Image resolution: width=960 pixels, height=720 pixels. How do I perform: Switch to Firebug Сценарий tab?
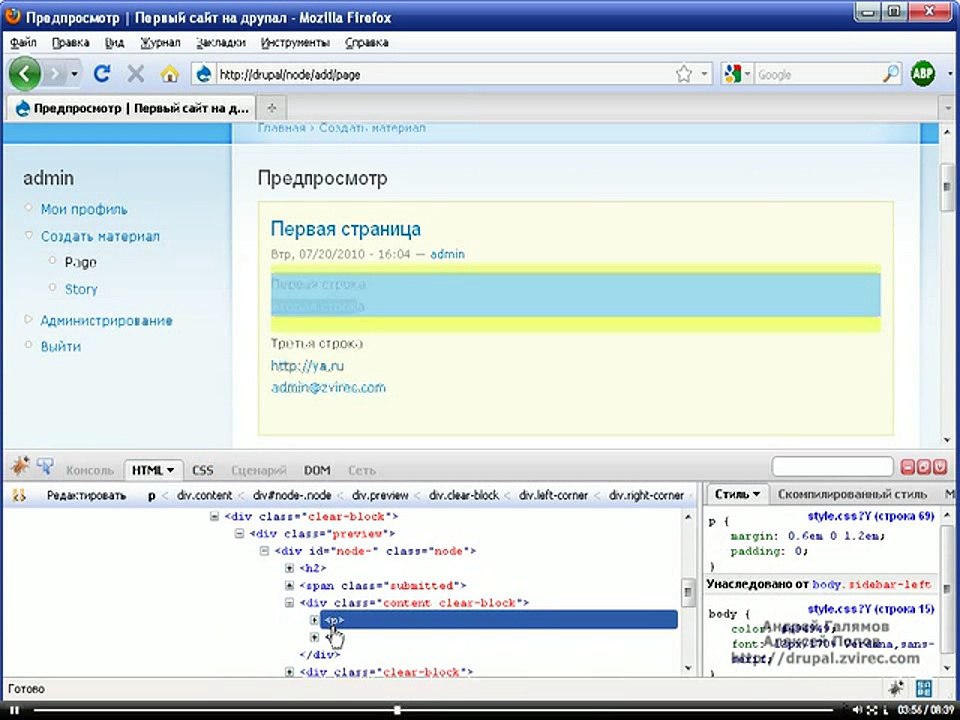(x=259, y=470)
